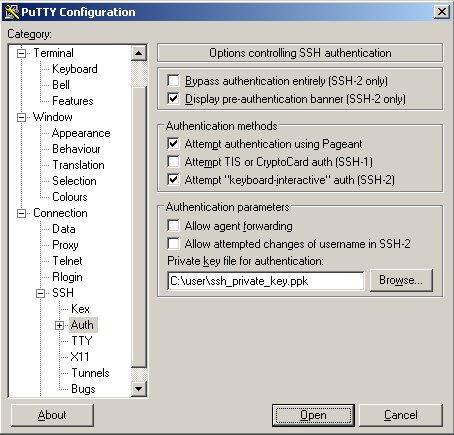Click the Open button
The height and width of the screenshot is (435, 454).
click(x=313, y=415)
